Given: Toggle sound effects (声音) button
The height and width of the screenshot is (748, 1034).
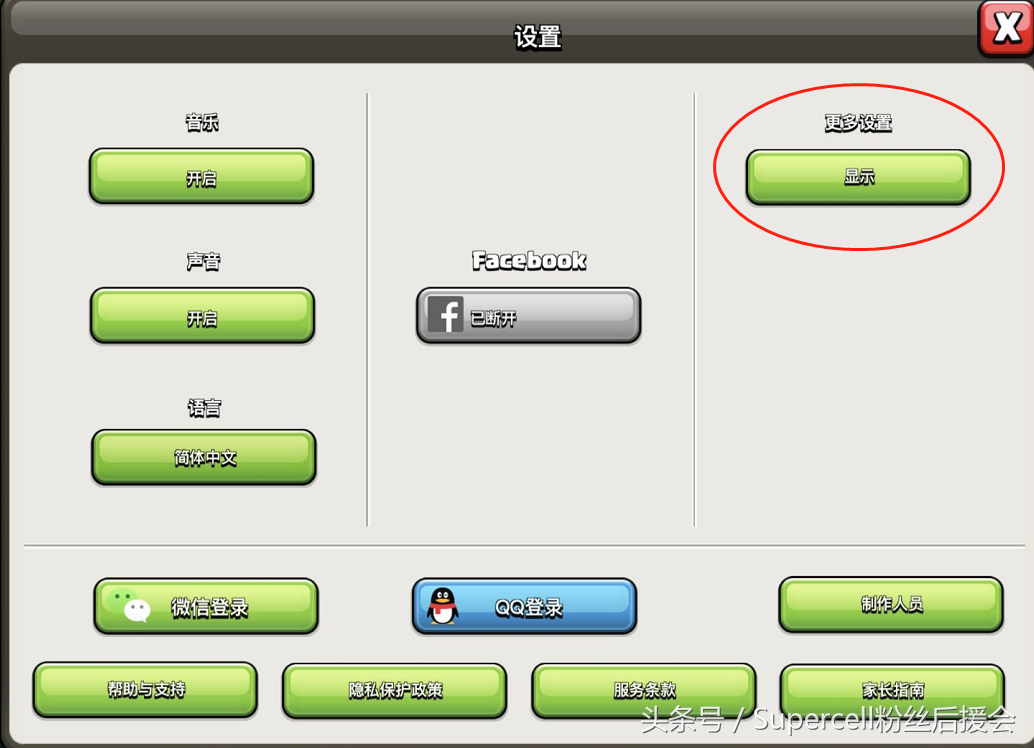Looking at the screenshot, I should click(202, 316).
